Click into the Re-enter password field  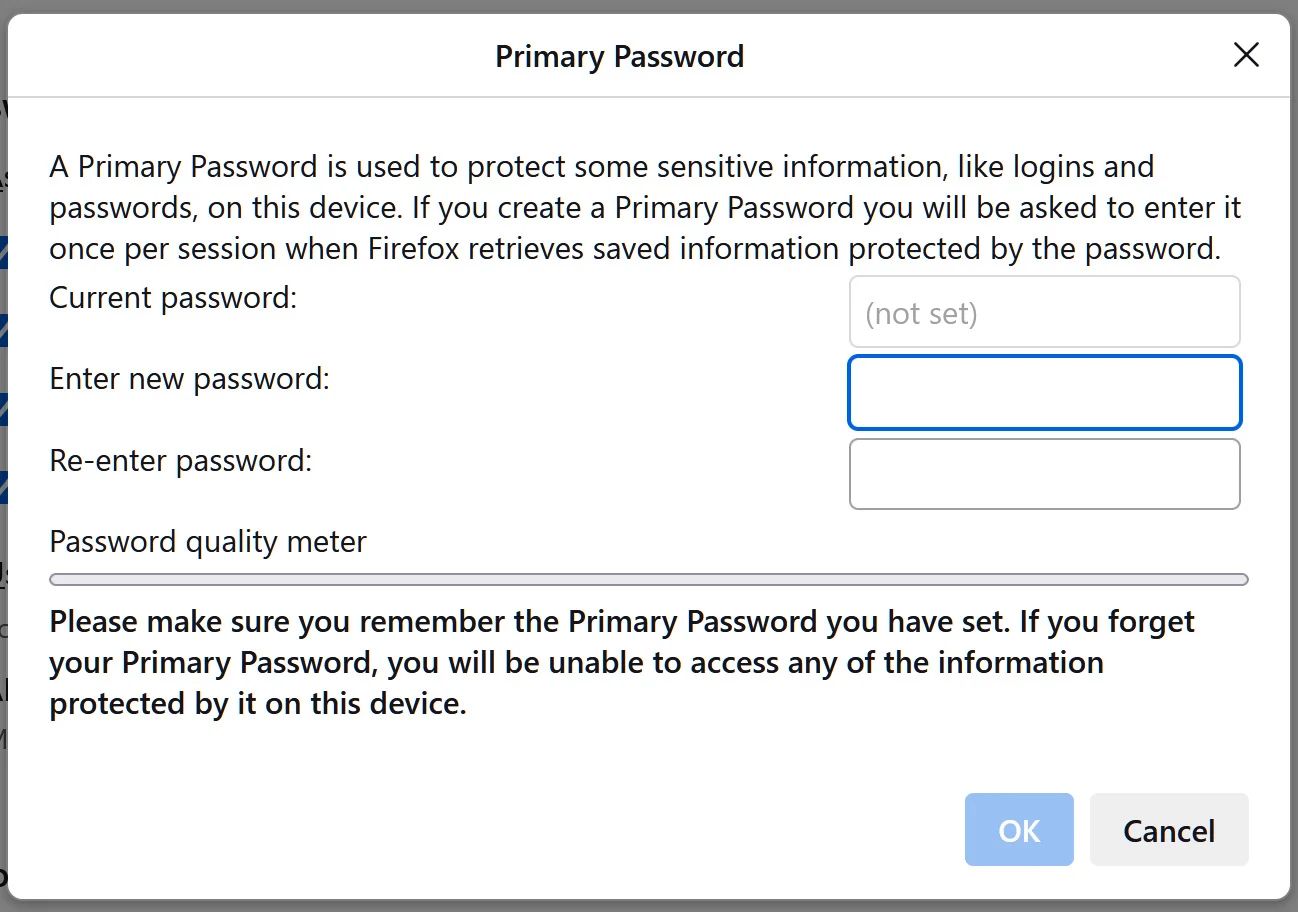pos(1045,474)
